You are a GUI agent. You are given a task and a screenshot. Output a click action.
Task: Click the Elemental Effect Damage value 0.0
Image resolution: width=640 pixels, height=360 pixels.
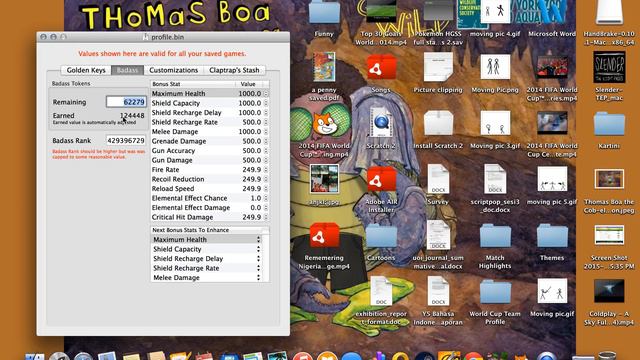(x=256, y=208)
